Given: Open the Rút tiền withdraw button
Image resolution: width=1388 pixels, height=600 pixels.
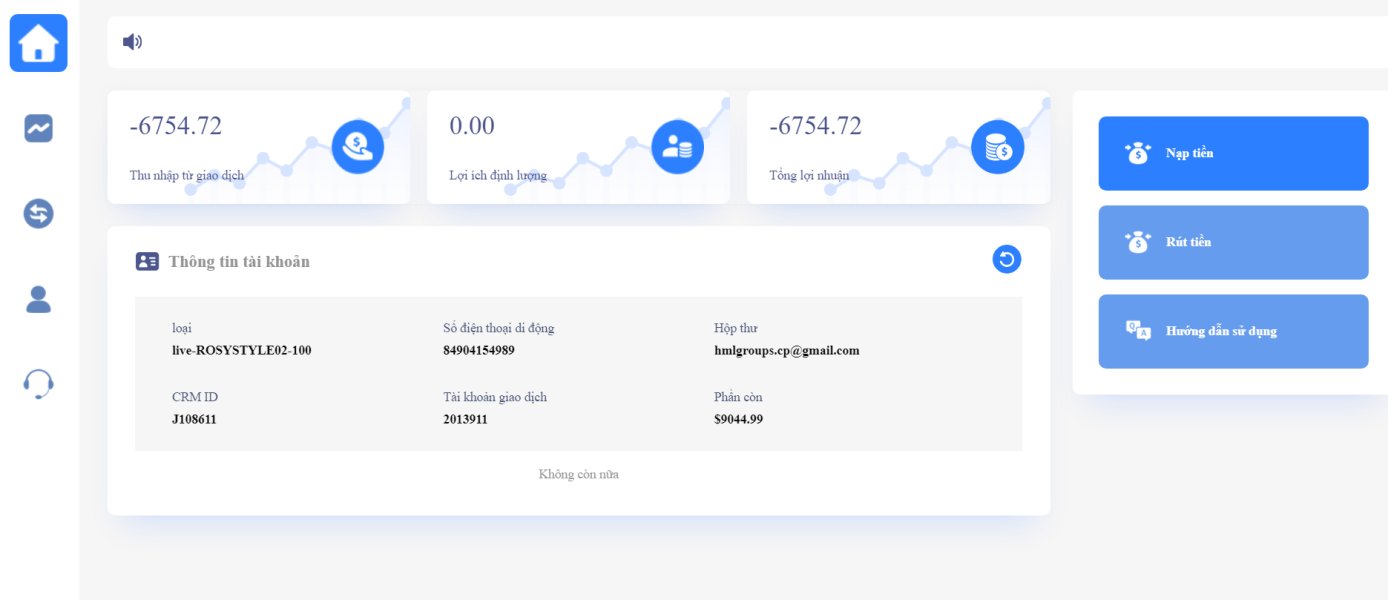Looking at the screenshot, I should (1233, 243).
